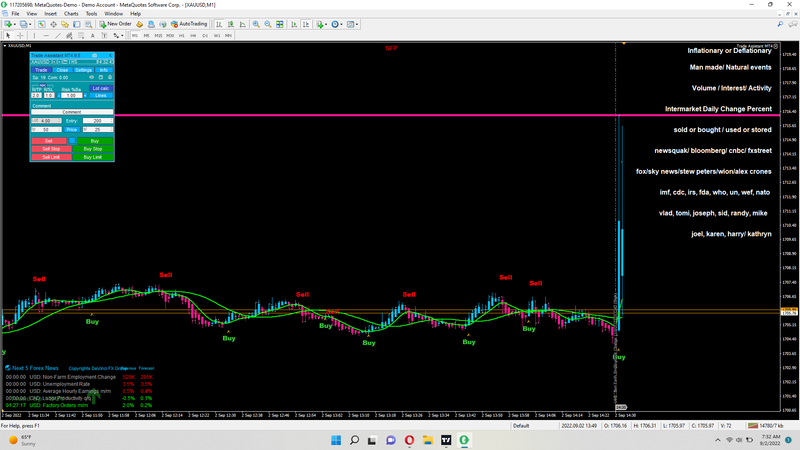
Task: Open the File menu
Action: [15, 14]
